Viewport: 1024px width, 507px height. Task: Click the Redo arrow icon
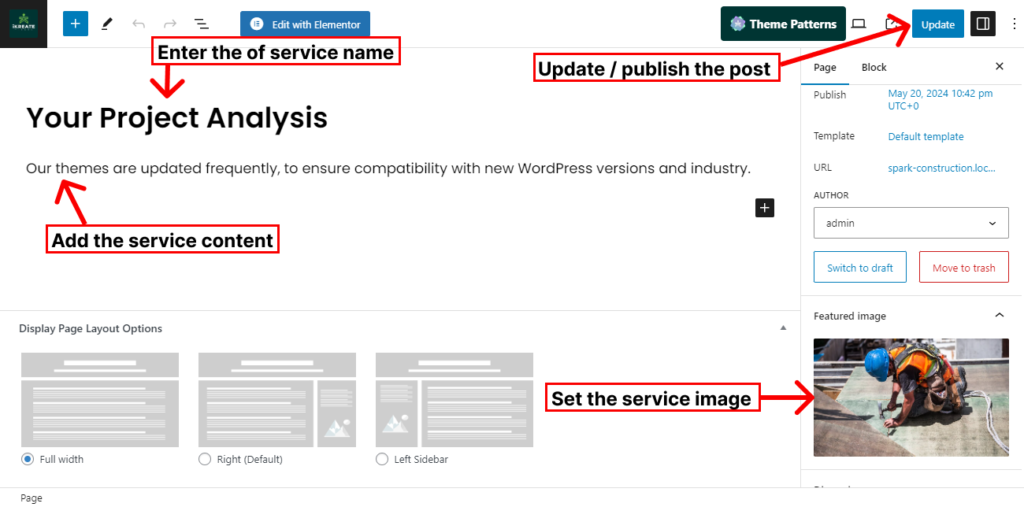coord(169,23)
